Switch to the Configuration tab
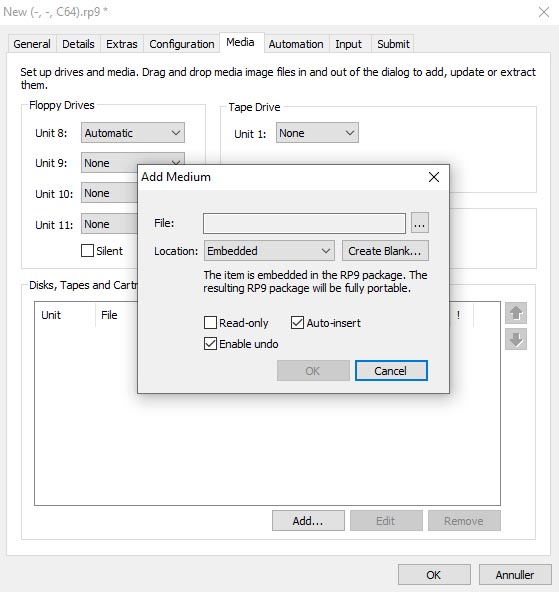The width and height of the screenshot is (559, 592). point(182,44)
